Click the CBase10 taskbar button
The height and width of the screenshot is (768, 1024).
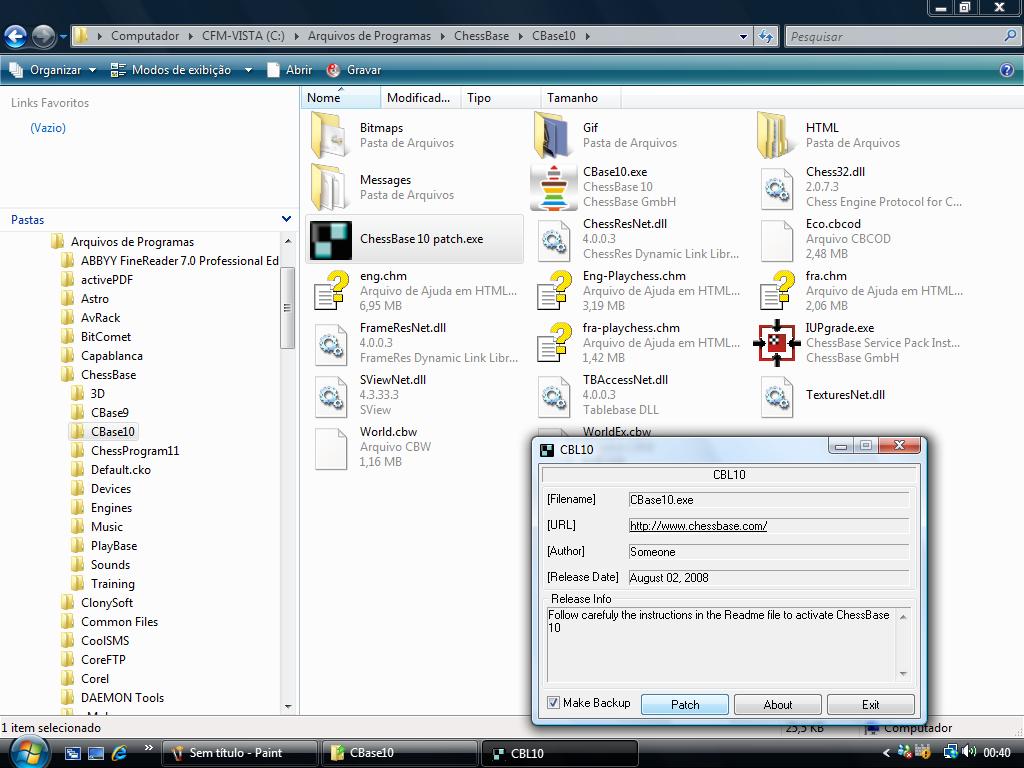[400, 753]
